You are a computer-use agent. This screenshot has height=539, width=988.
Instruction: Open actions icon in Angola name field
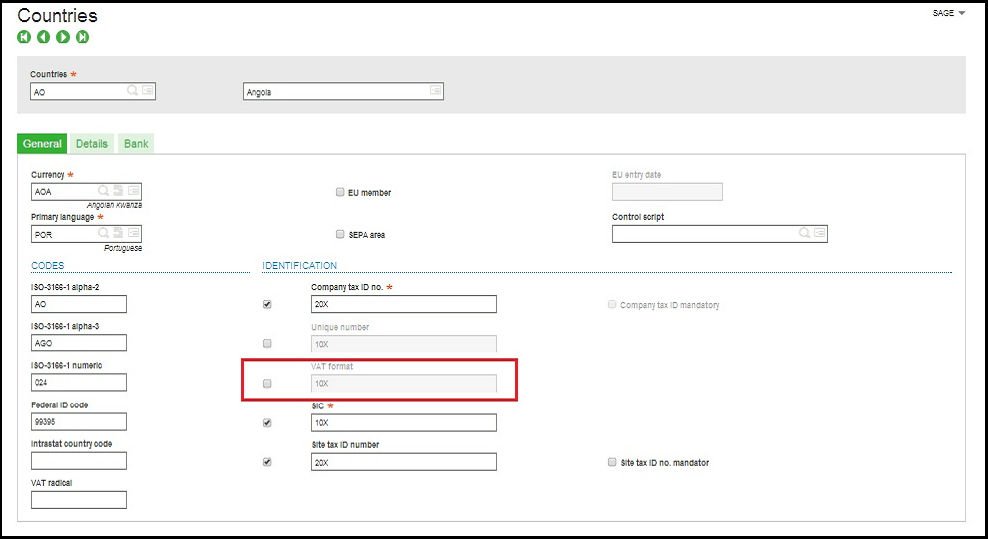point(435,91)
